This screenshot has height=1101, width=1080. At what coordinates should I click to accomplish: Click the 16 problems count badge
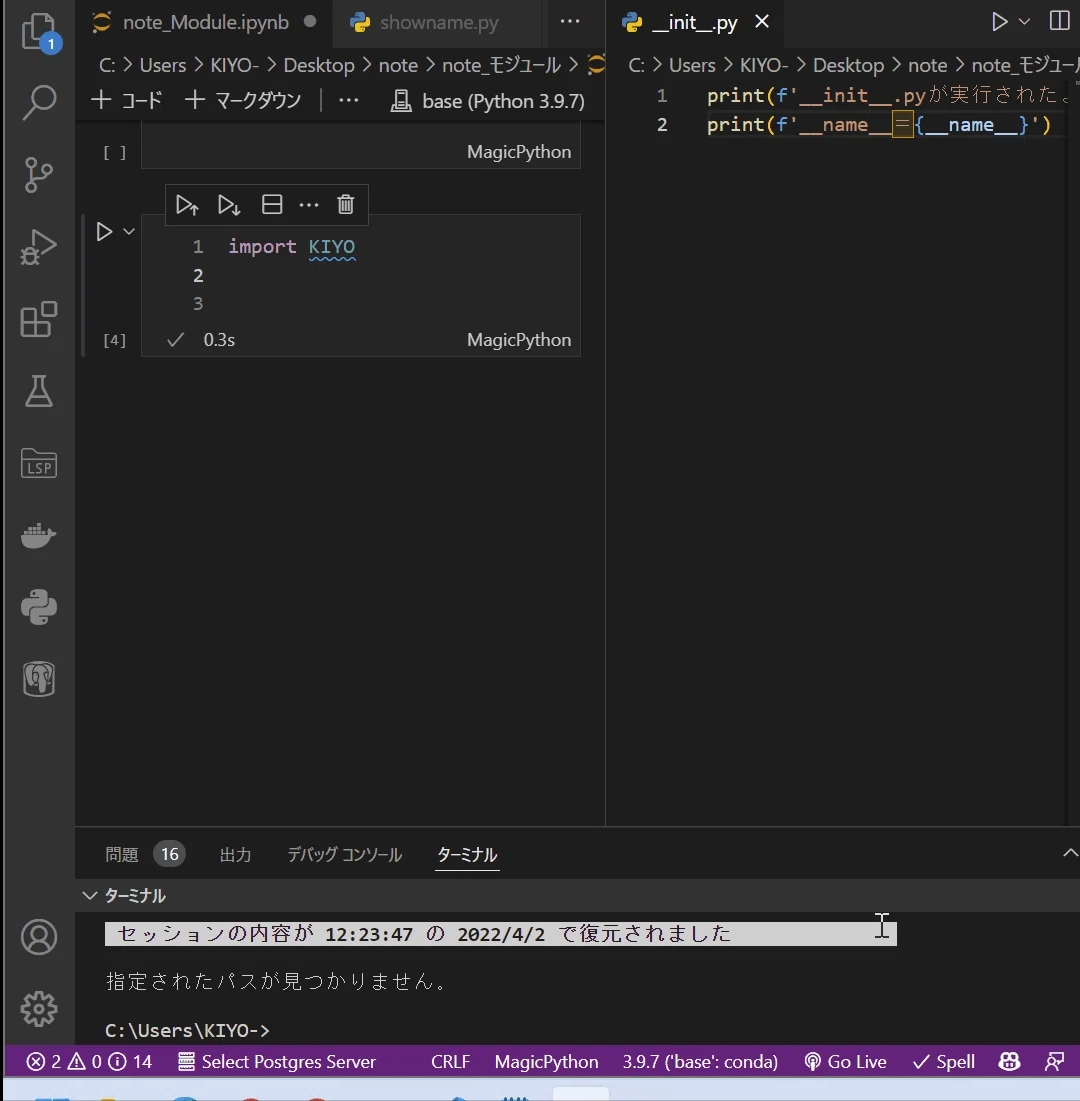point(169,855)
